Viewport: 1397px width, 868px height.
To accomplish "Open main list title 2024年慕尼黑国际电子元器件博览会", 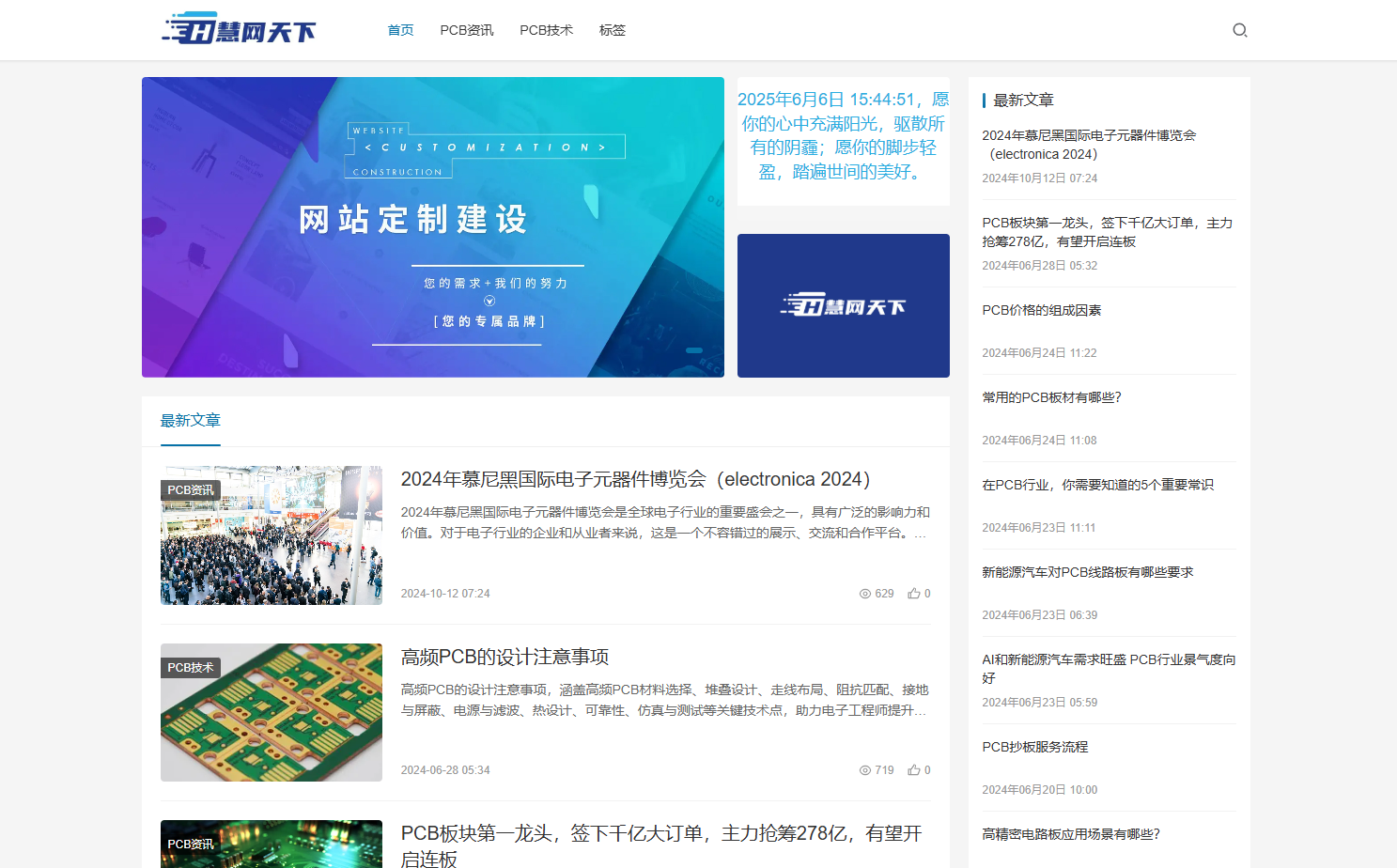I will pos(636,479).
